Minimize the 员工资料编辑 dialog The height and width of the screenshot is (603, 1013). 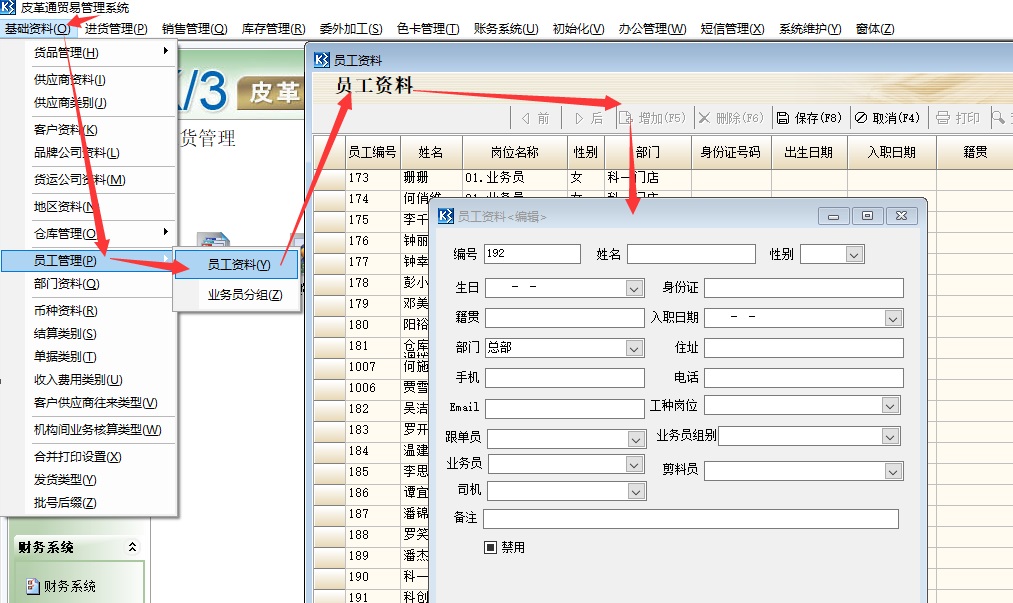[x=833, y=215]
